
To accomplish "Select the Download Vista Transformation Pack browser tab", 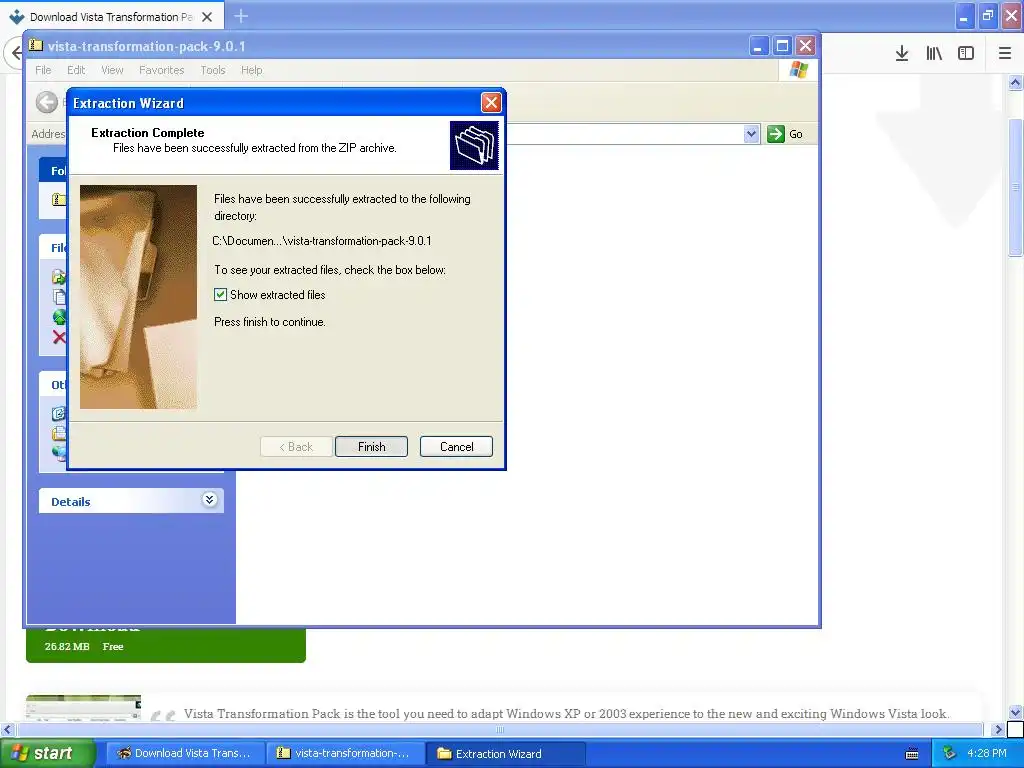I will click(x=112, y=16).
